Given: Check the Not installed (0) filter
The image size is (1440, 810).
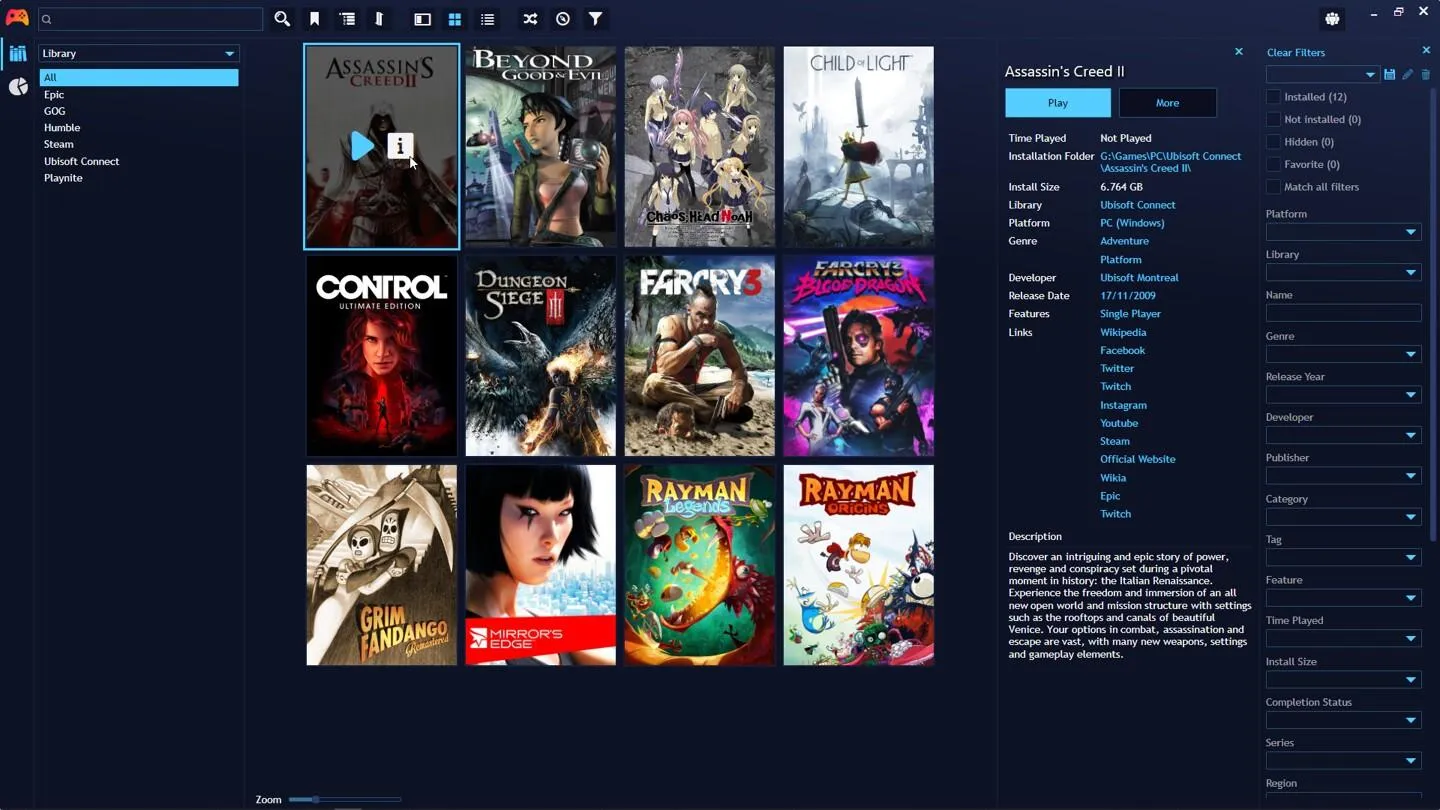Looking at the screenshot, I should click(x=1273, y=119).
